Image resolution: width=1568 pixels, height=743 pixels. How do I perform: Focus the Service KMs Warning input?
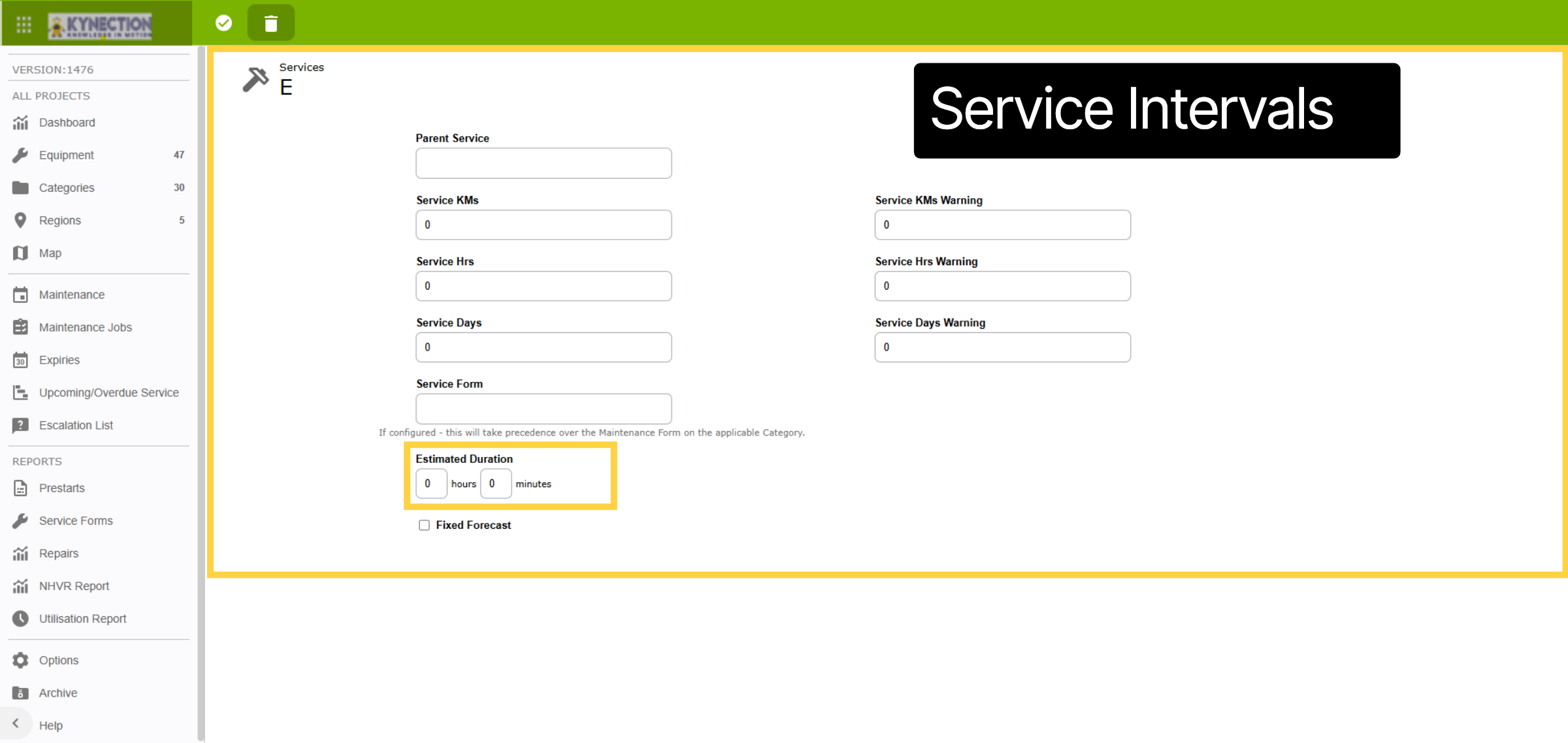[x=1003, y=225]
